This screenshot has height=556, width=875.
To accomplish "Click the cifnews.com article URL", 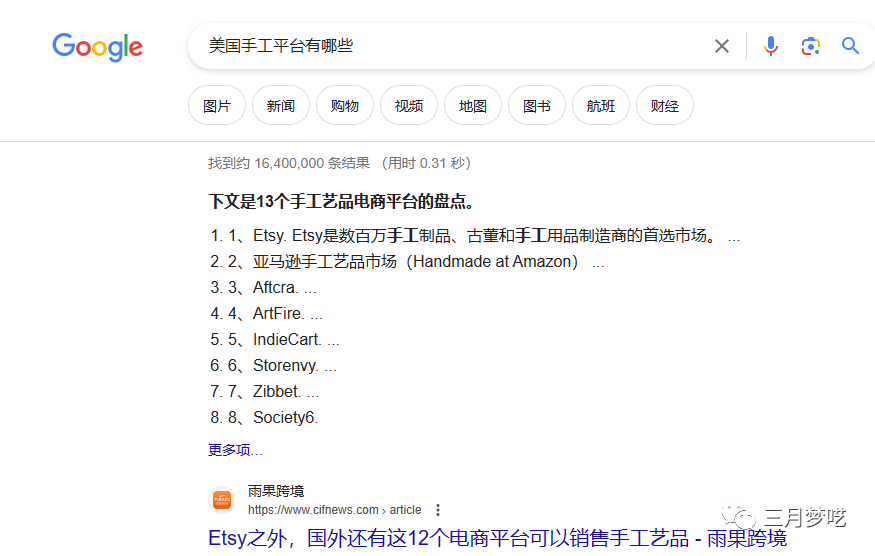I will click(x=334, y=510).
